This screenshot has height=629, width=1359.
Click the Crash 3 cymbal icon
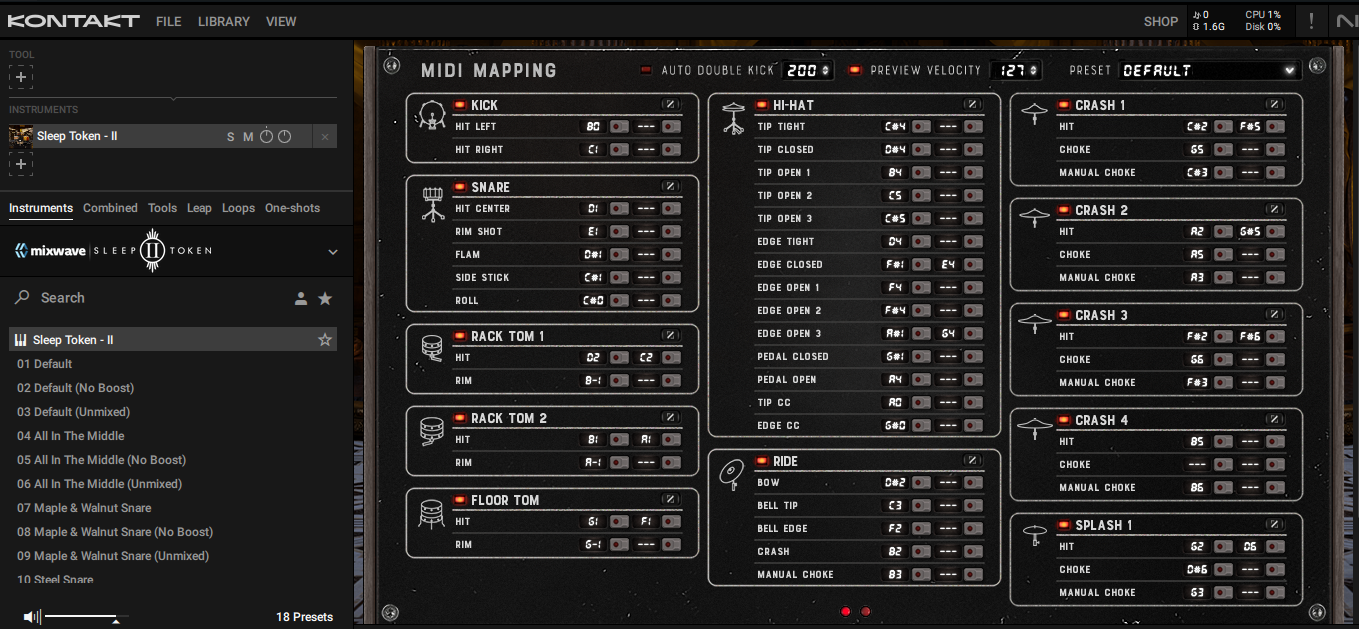click(1034, 325)
